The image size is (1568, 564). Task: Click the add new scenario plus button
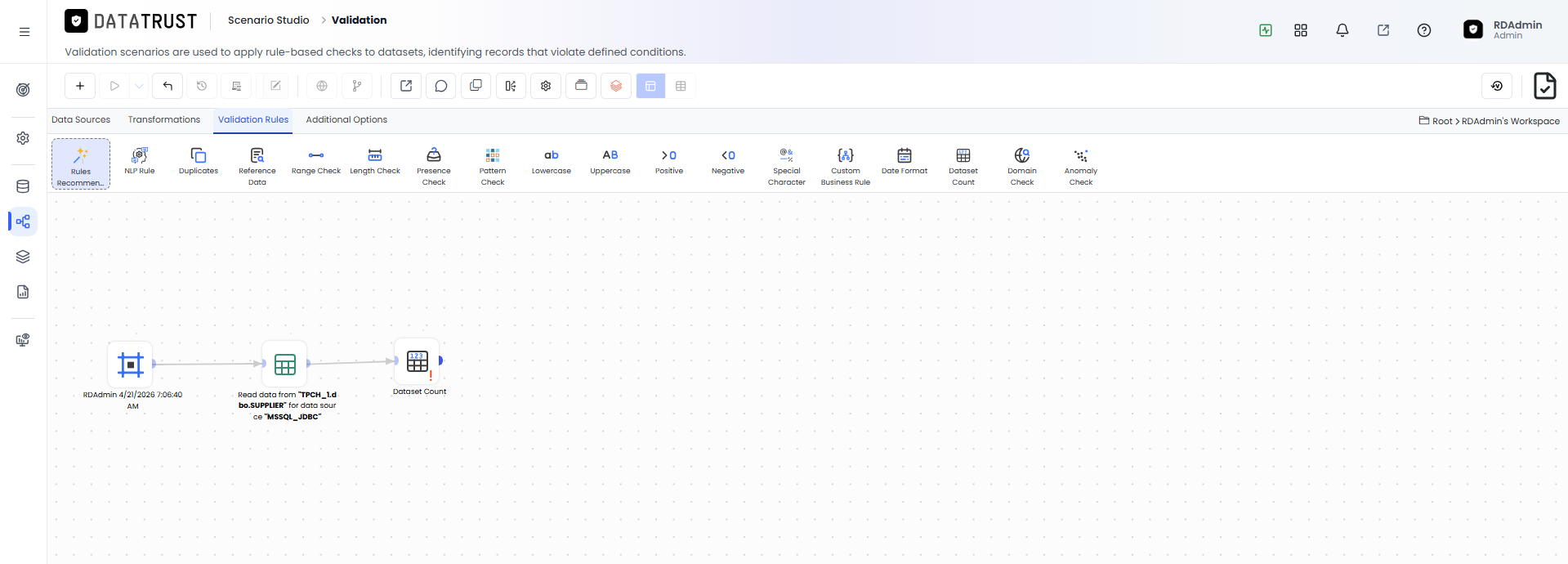[x=80, y=86]
